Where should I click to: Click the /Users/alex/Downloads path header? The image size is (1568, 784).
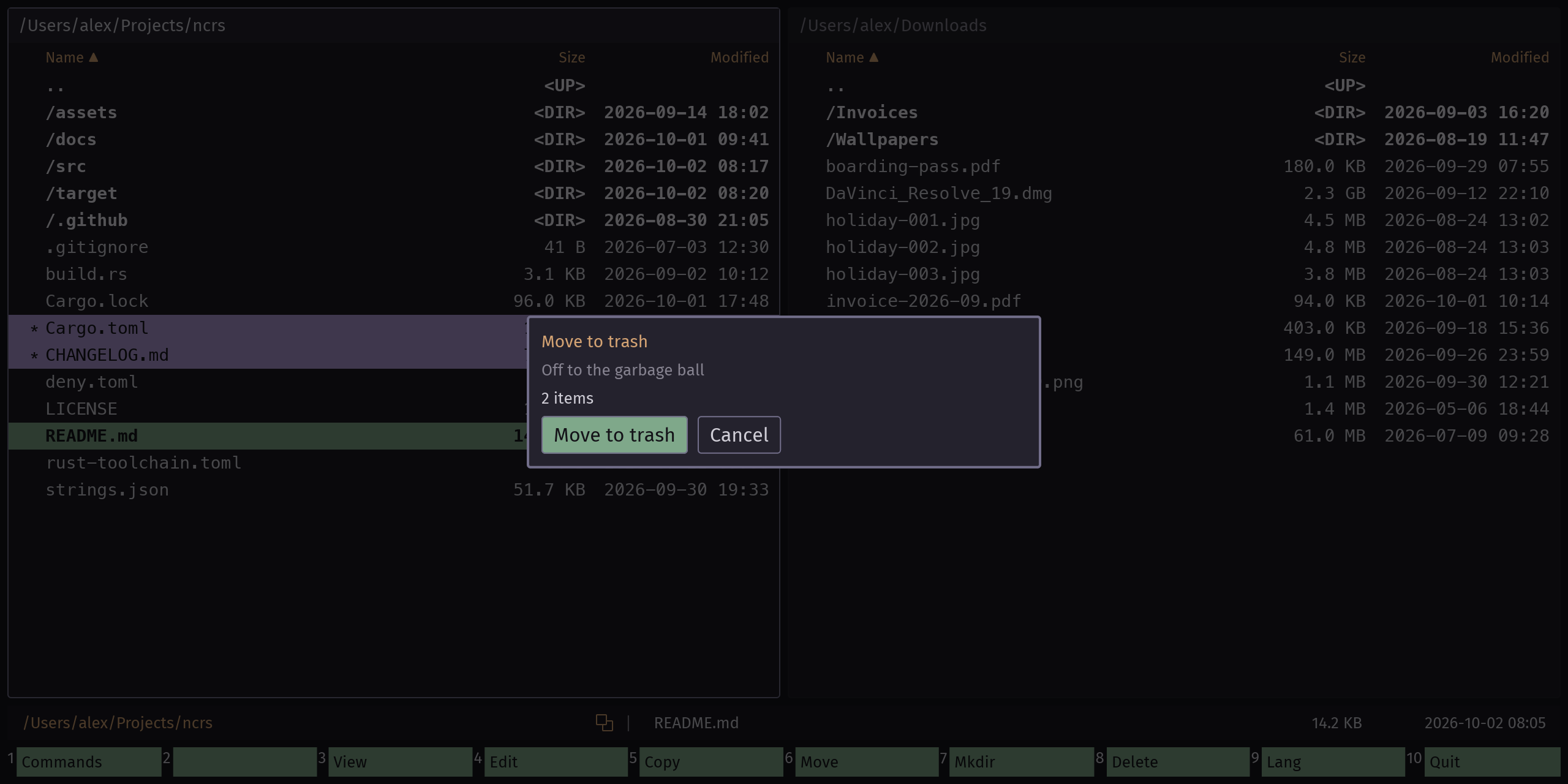[893, 26]
